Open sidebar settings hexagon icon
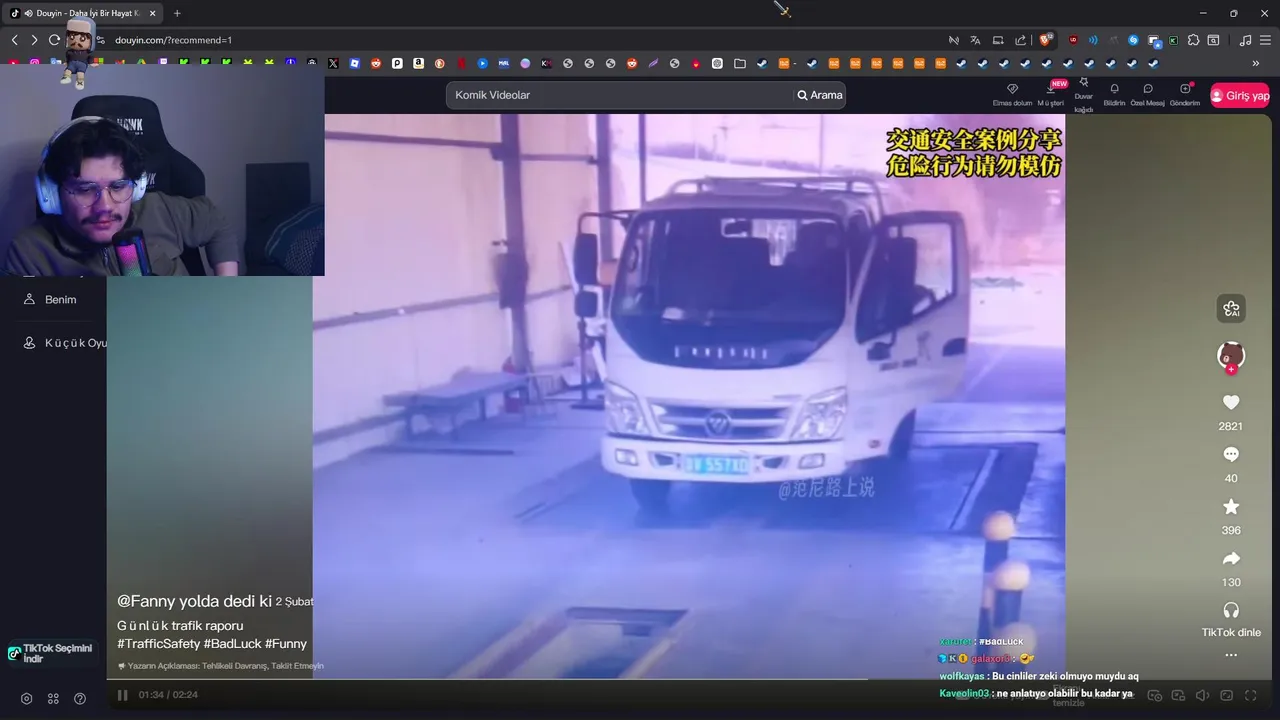1280x720 pixels. click(x=26, y=699)
